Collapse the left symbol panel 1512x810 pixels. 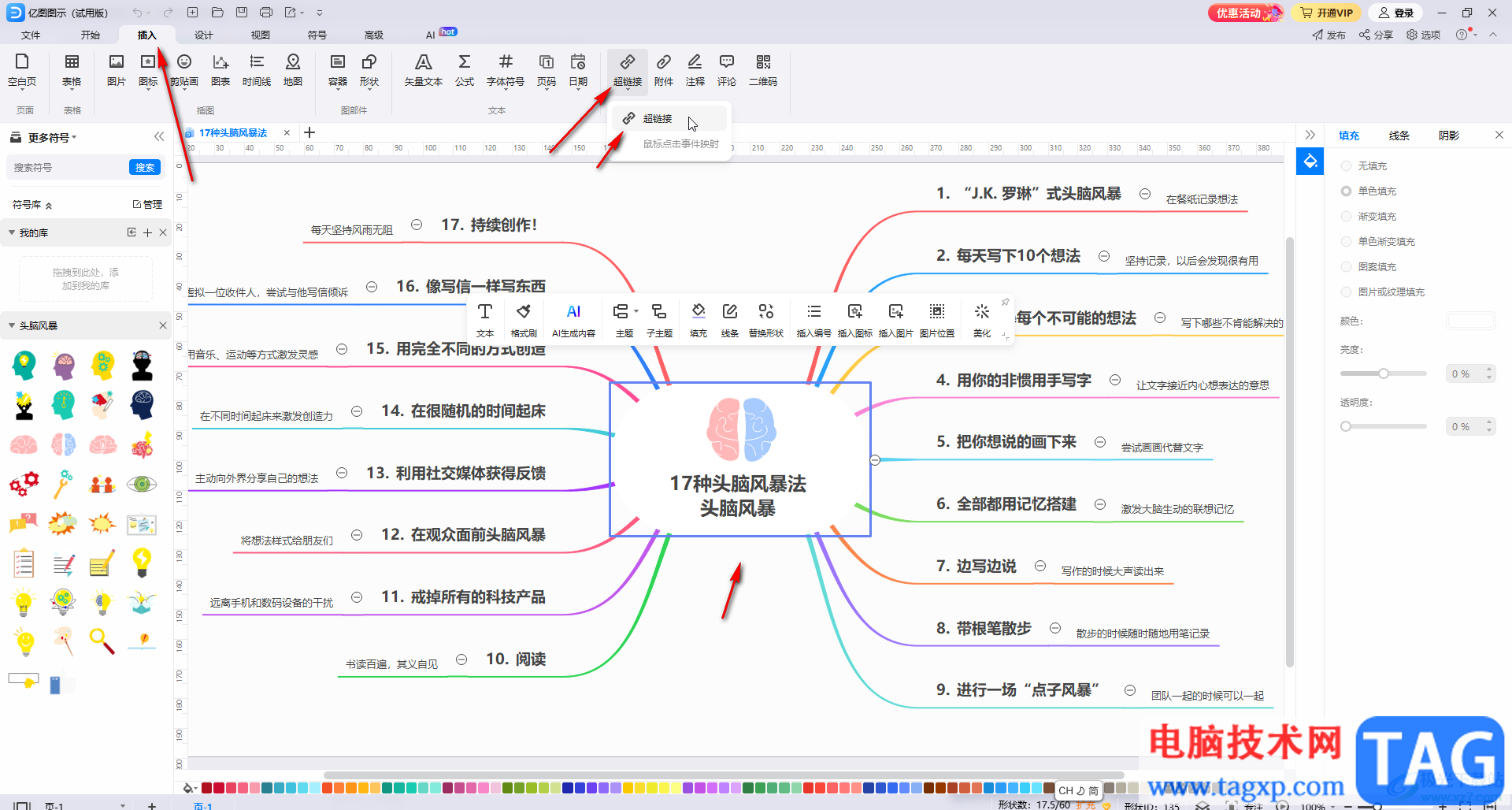pyautogui.click(x=159, y=137)
